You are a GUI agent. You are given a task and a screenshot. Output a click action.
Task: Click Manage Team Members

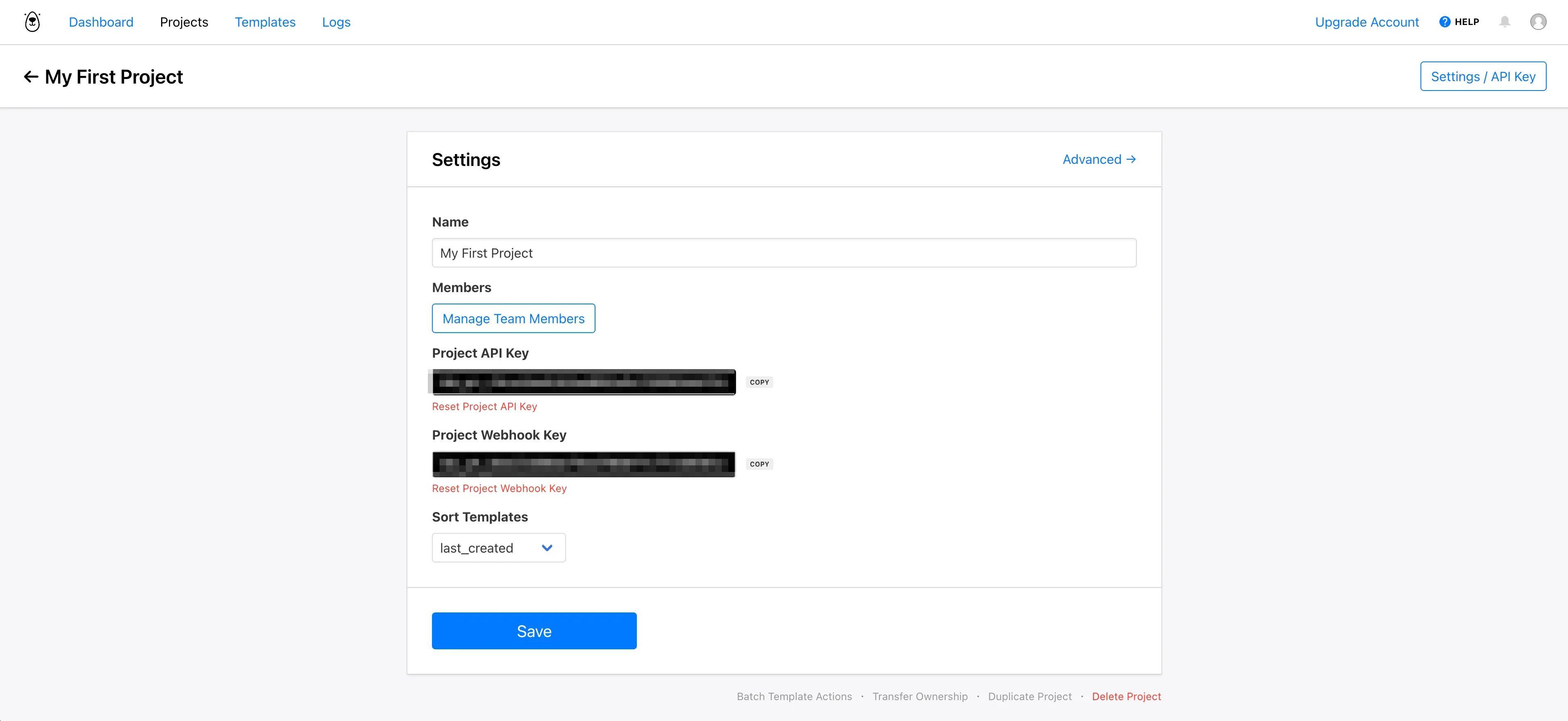coord(513,318)
